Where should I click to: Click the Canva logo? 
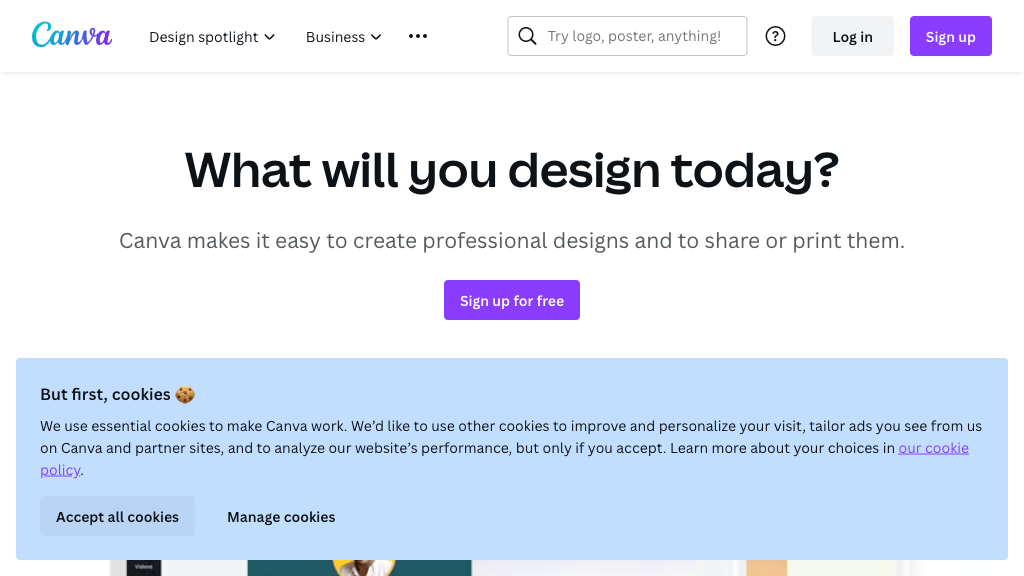[x=71, y=35]
